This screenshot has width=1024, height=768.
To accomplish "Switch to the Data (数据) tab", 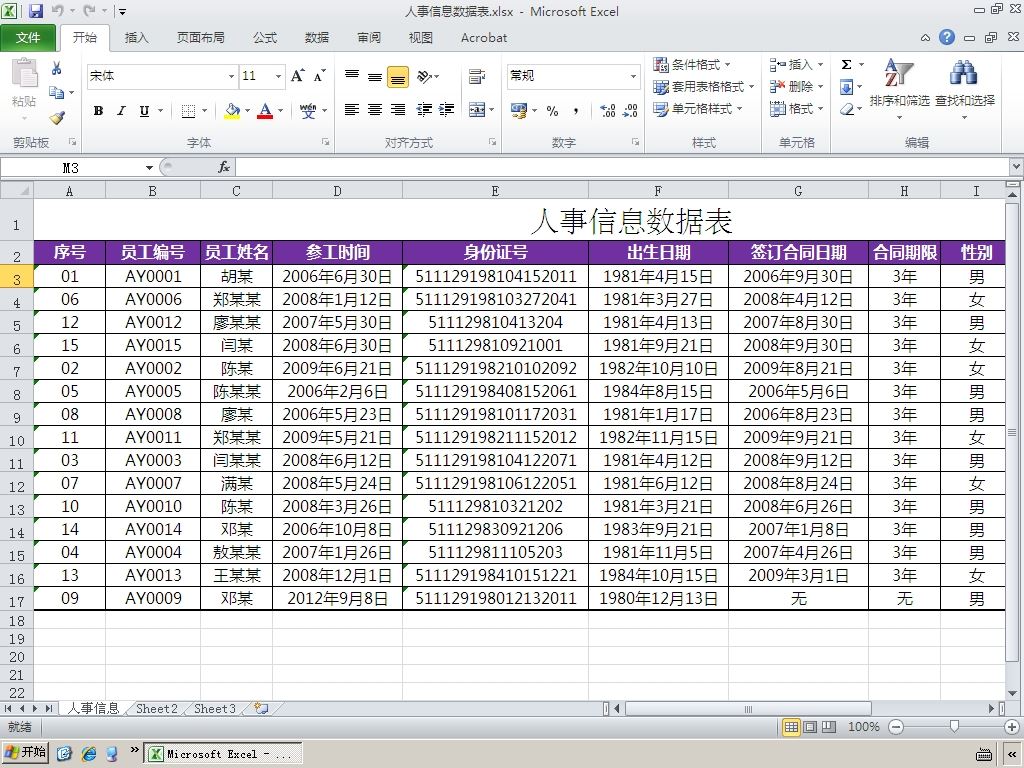I will coord(317,38).
